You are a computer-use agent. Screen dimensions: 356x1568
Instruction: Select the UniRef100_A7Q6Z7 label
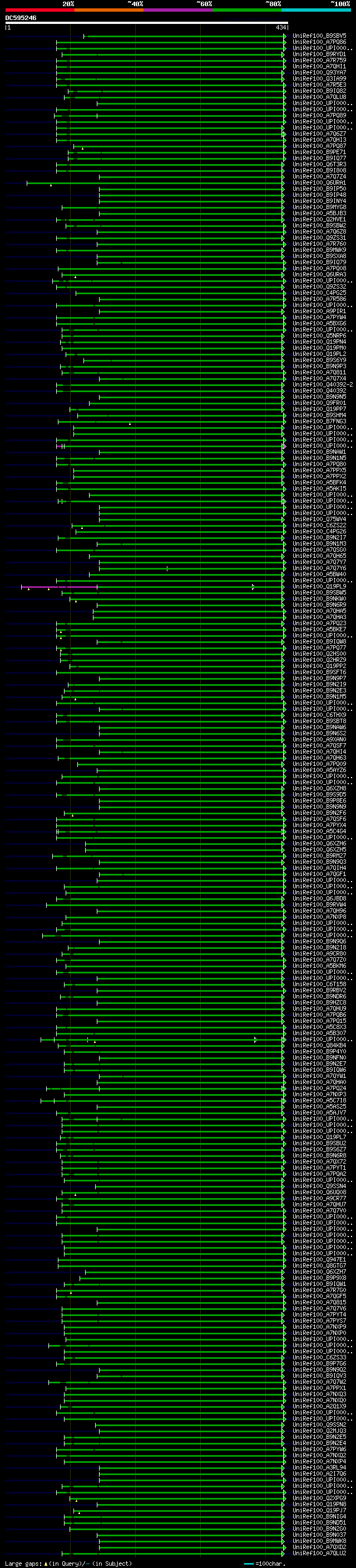point(319,134)
